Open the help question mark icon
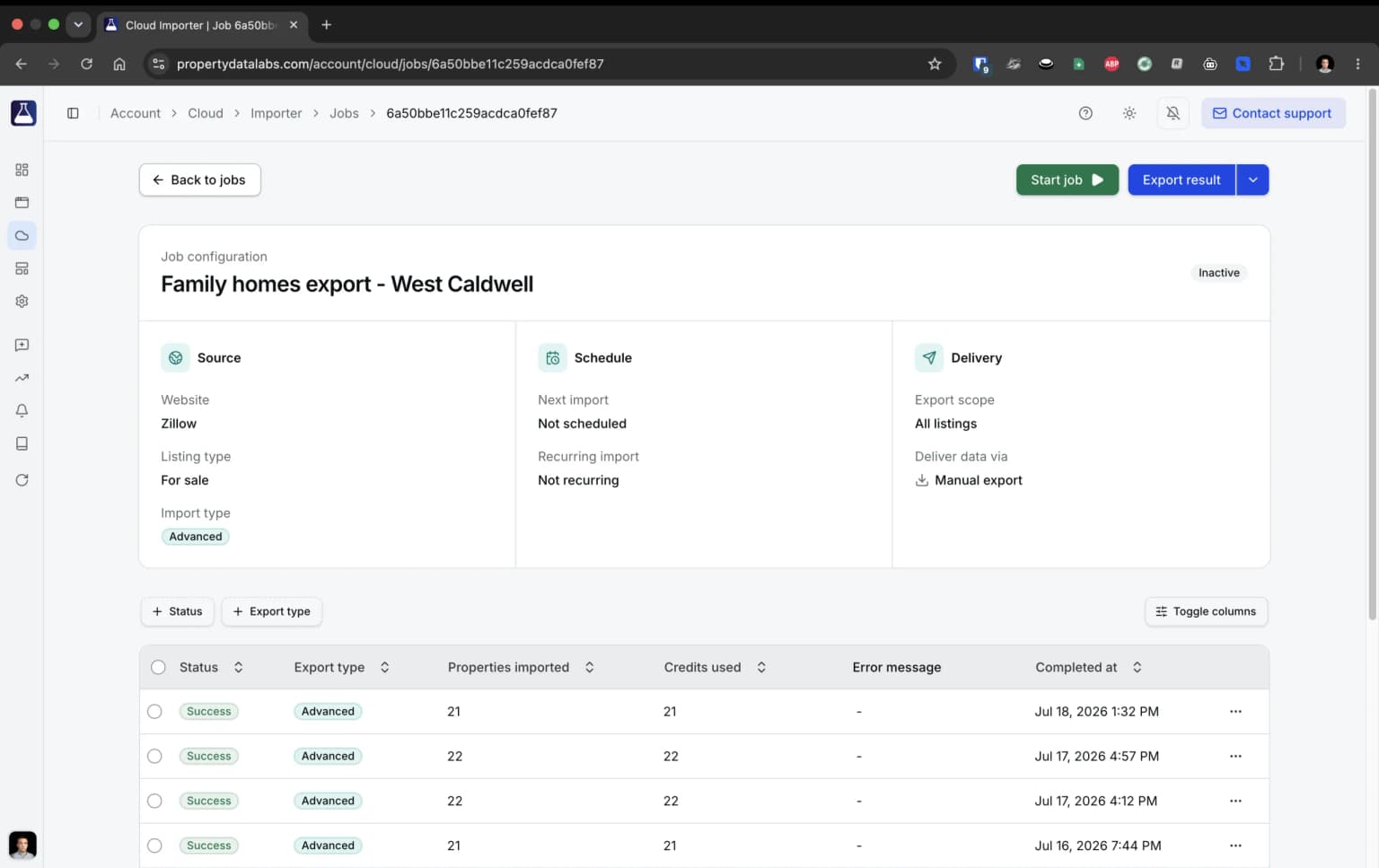The image size is (1379, 868). tap(1085, 113)
